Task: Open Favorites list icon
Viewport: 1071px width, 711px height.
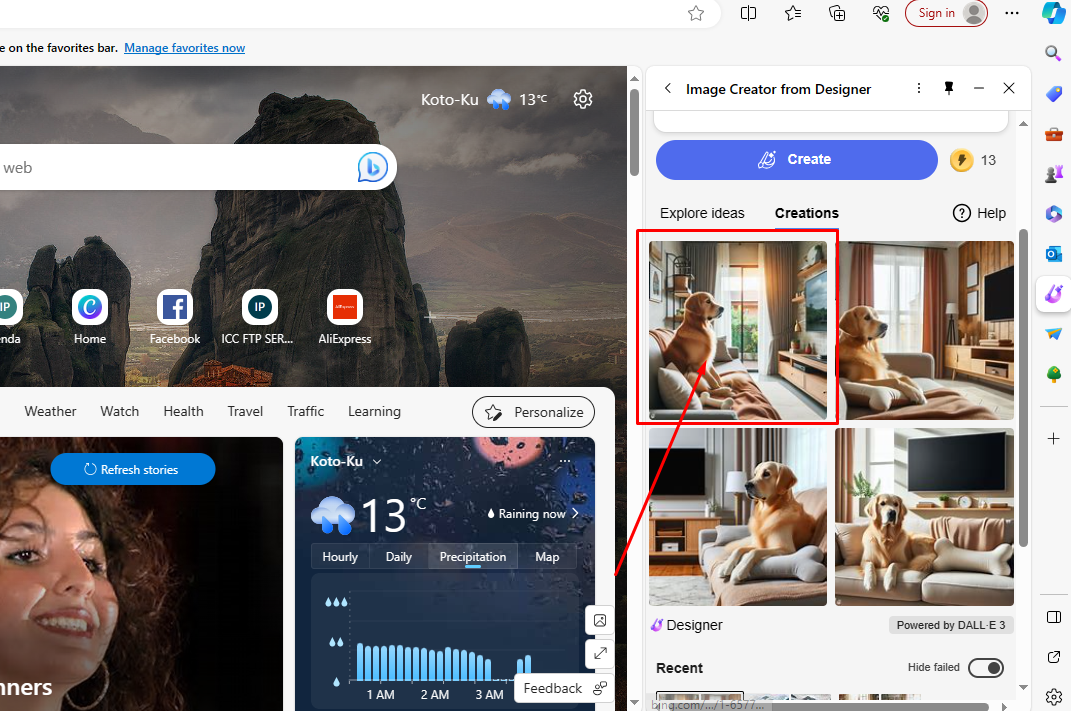Action: 792,13
